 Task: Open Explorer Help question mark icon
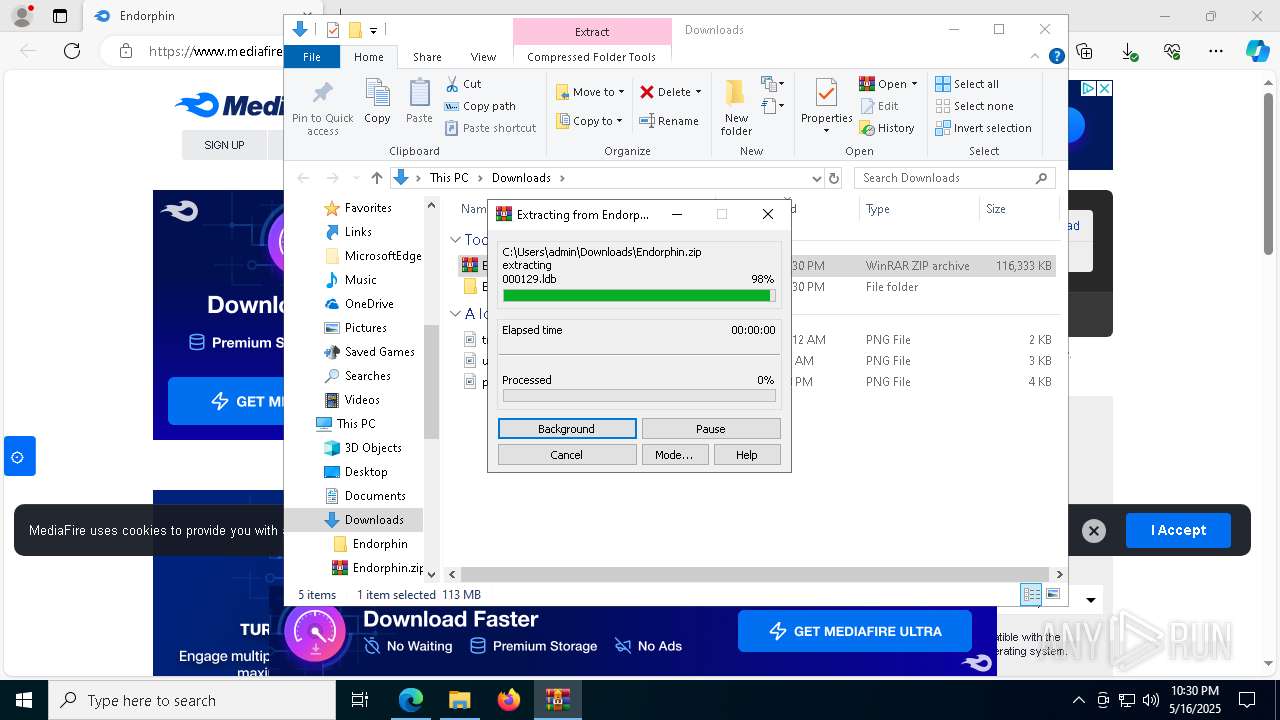click(x=1056, y=57)
